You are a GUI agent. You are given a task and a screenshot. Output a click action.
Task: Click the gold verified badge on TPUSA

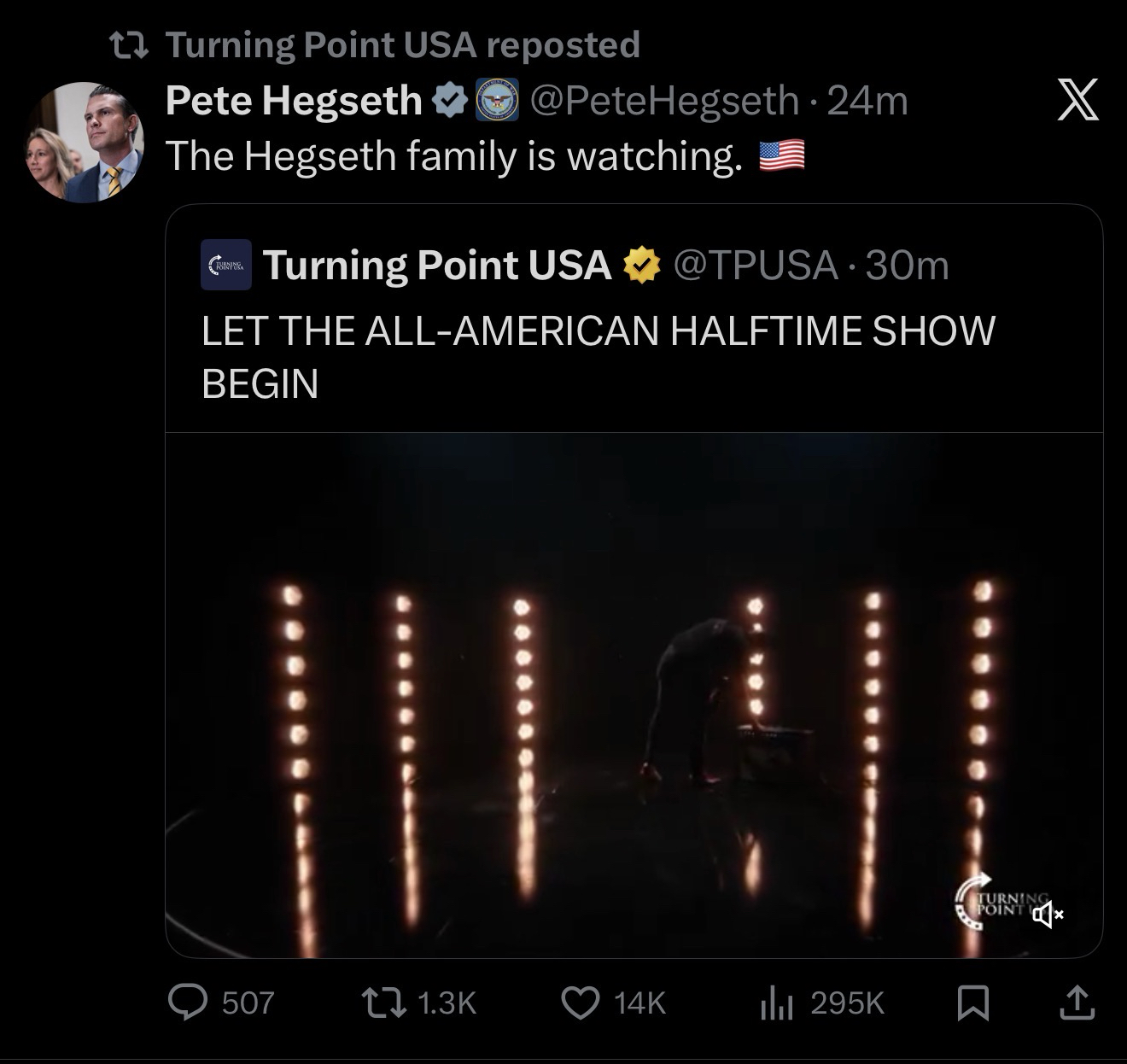coord(643,265)
